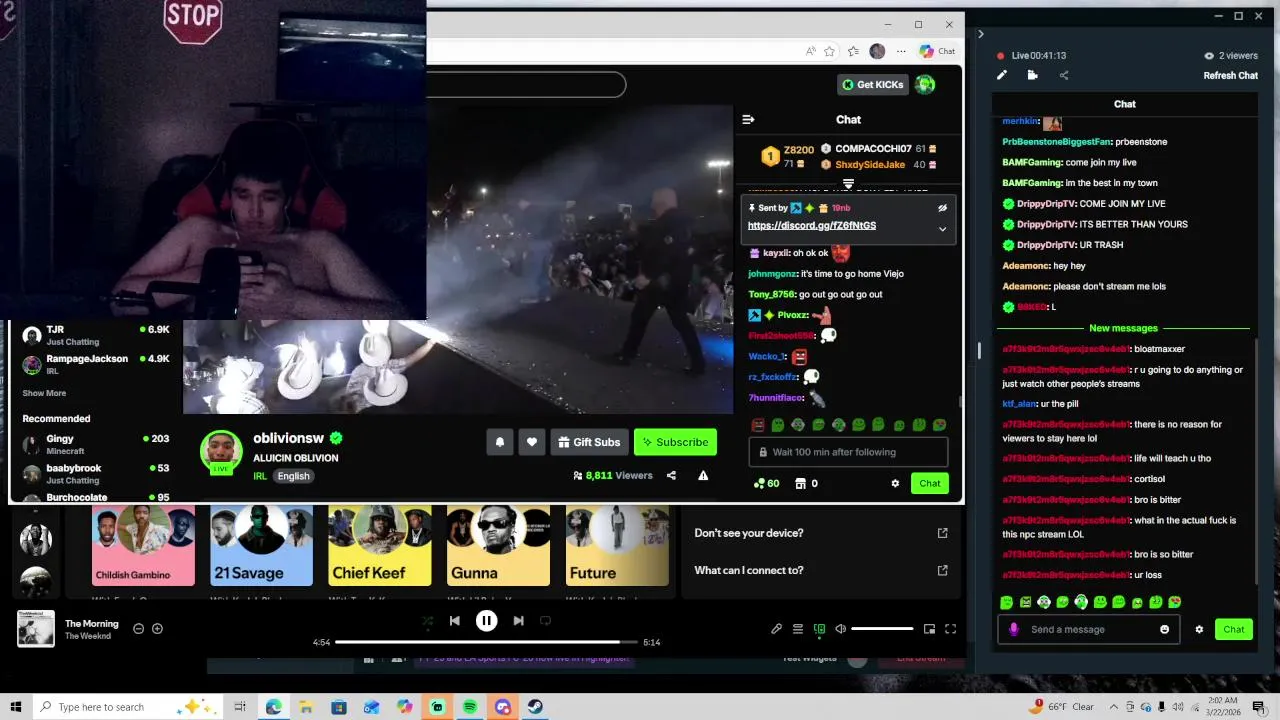Open recommended channel baabybrook
The height and width of the screenshot is (720, 1280).
tap(96, 473)
